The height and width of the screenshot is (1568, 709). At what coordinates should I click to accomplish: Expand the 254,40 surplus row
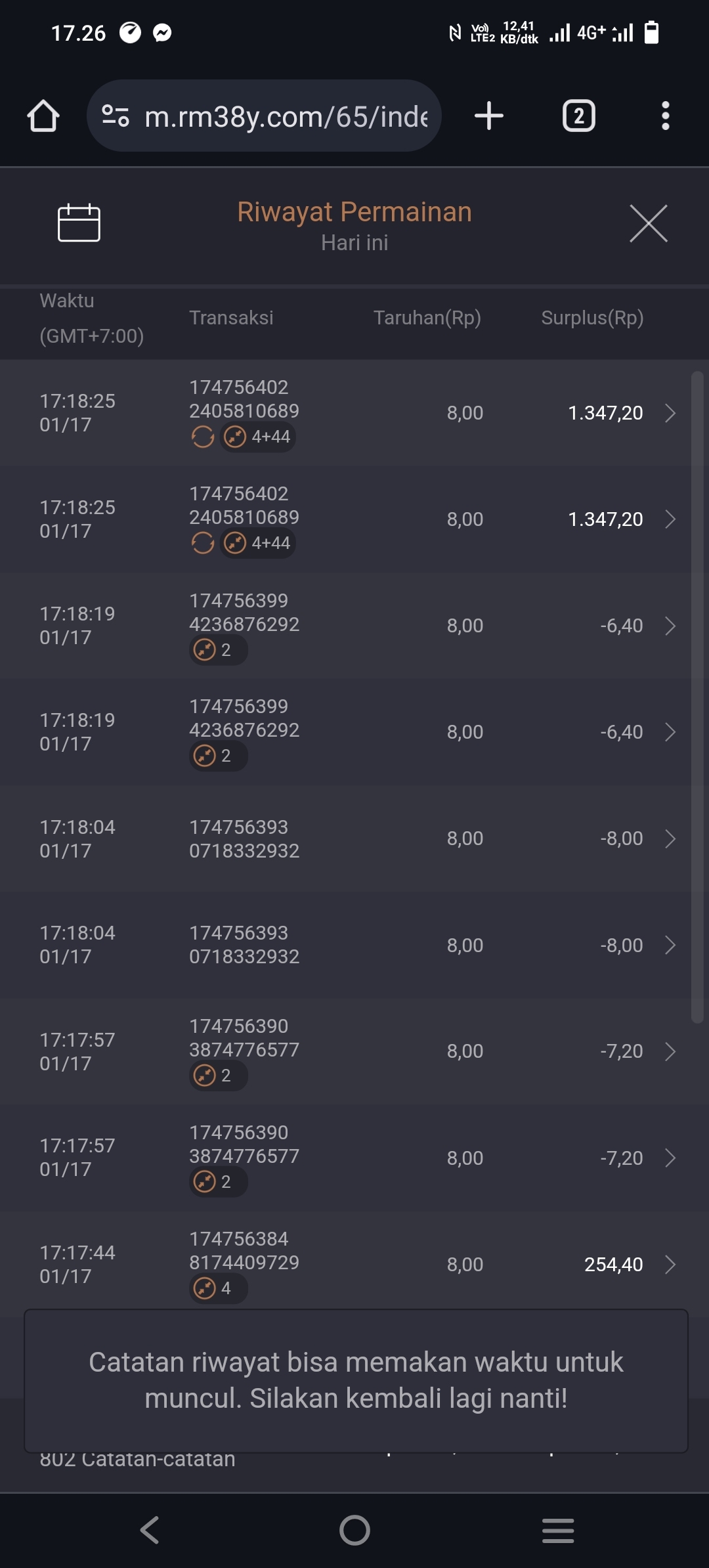pyautogui.click(x=670, y=1265)
